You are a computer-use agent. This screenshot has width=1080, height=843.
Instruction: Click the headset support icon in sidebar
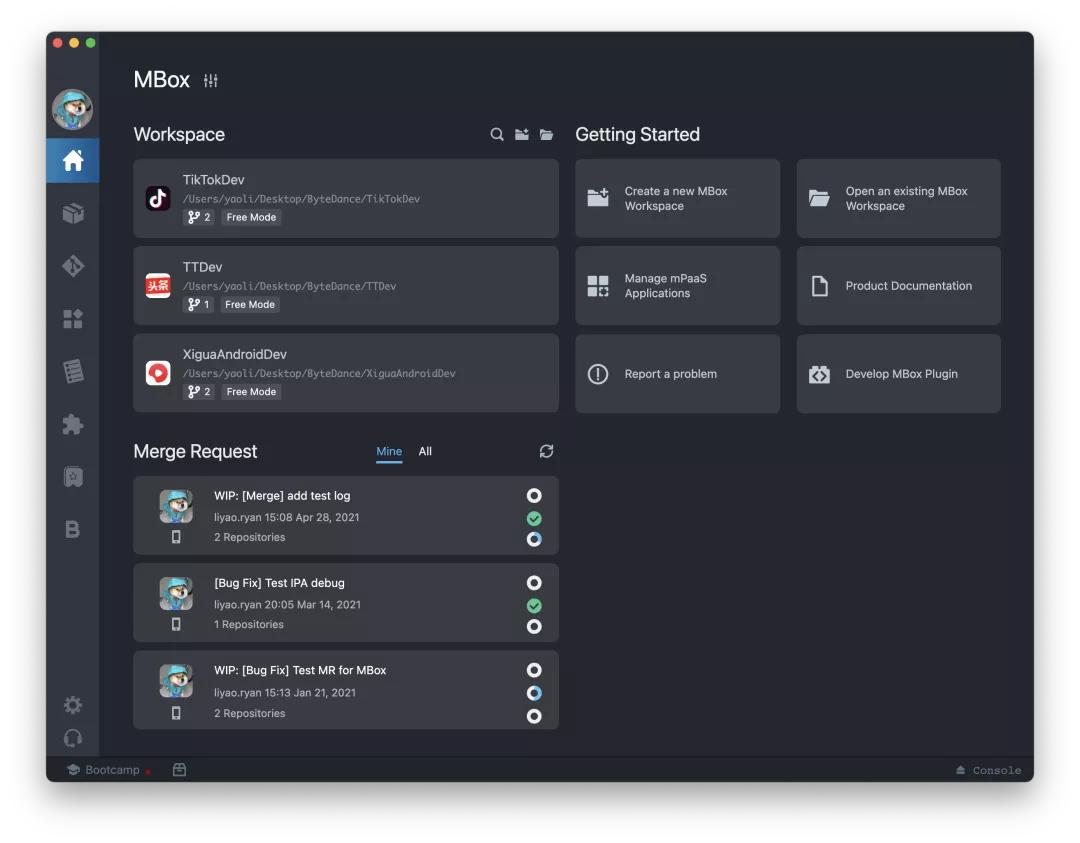(73, 738)
